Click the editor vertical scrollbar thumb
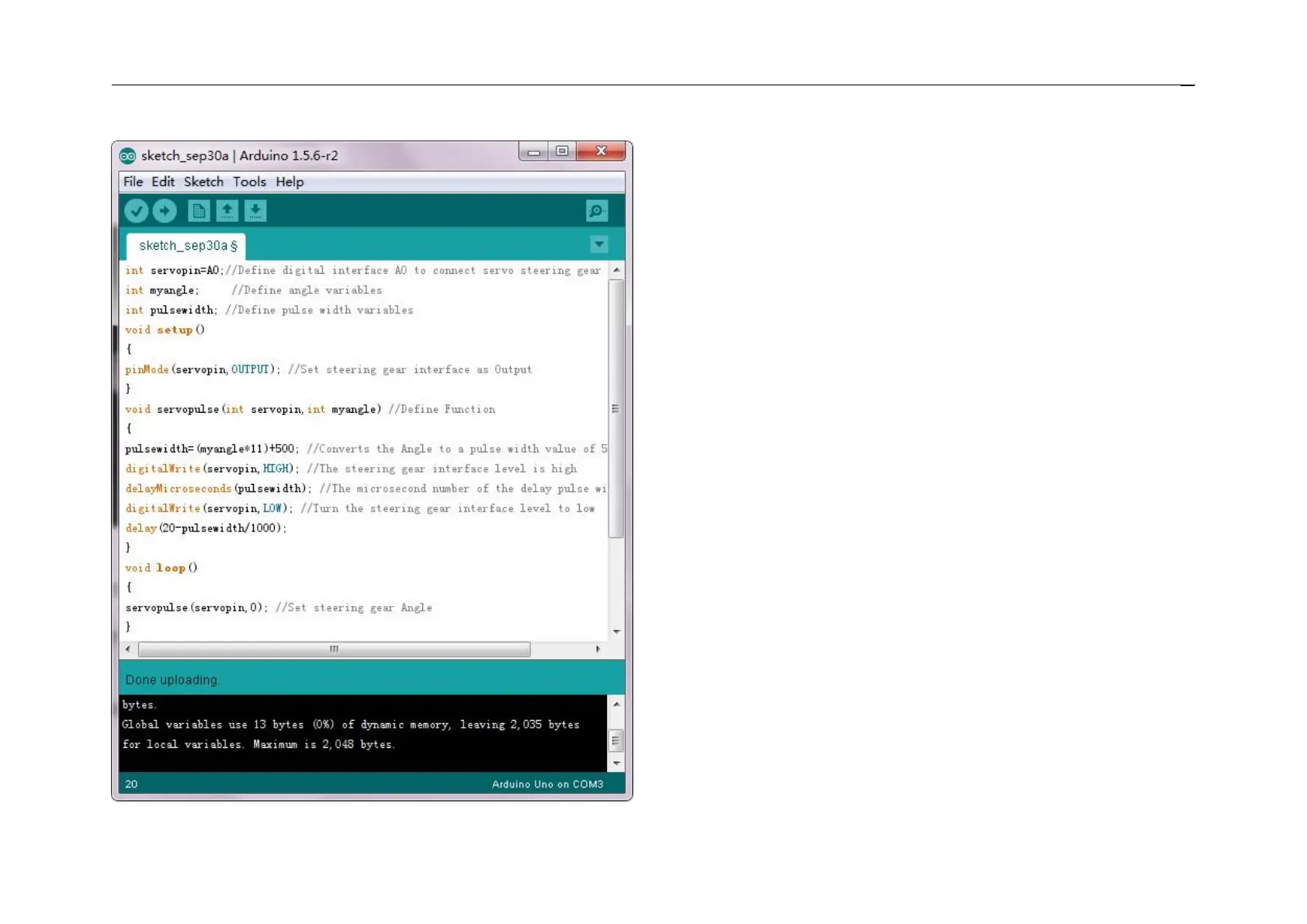Screen dimensions: 1307x924 616,408
